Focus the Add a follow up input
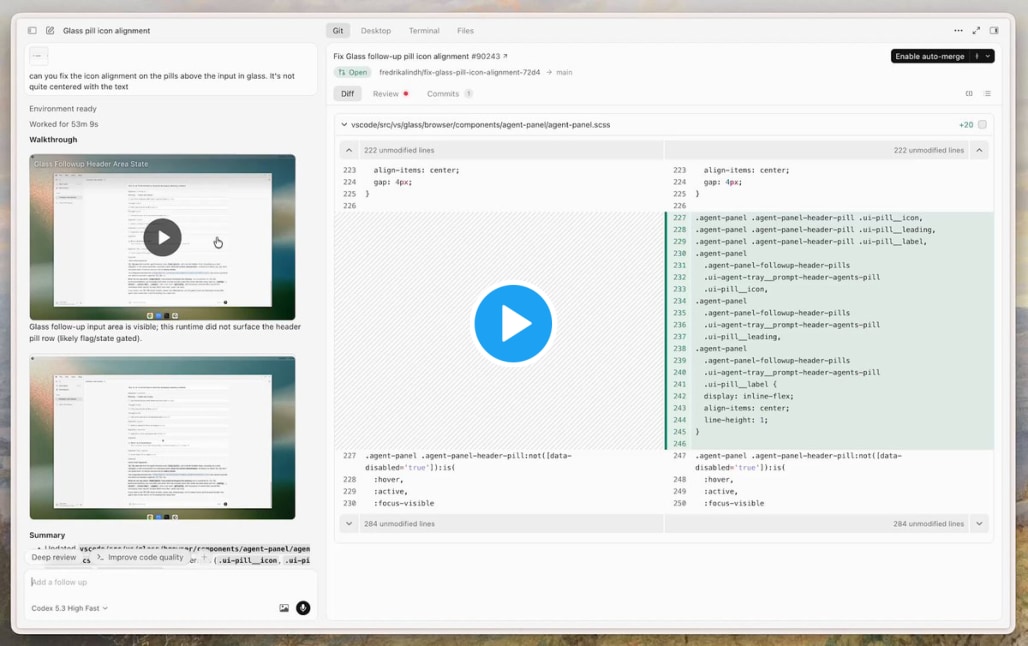This screenshot has width=1028, height=646. 170,582
